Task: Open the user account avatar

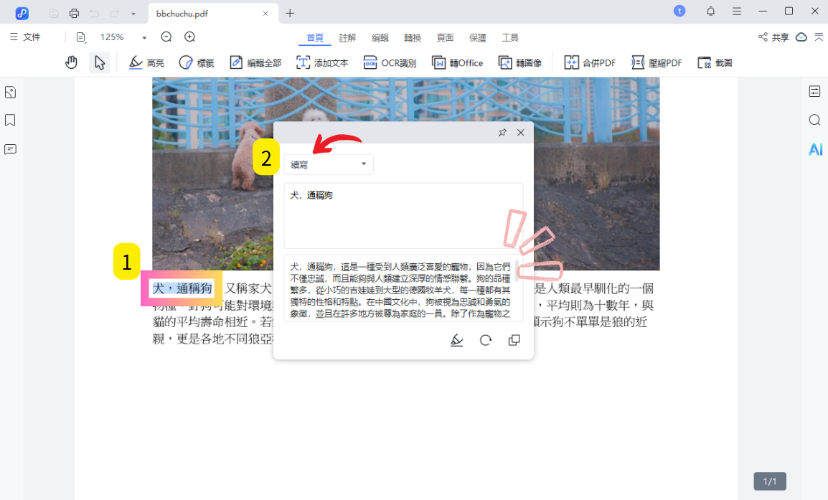Action: pyautogui.click(x=680, y=11)
